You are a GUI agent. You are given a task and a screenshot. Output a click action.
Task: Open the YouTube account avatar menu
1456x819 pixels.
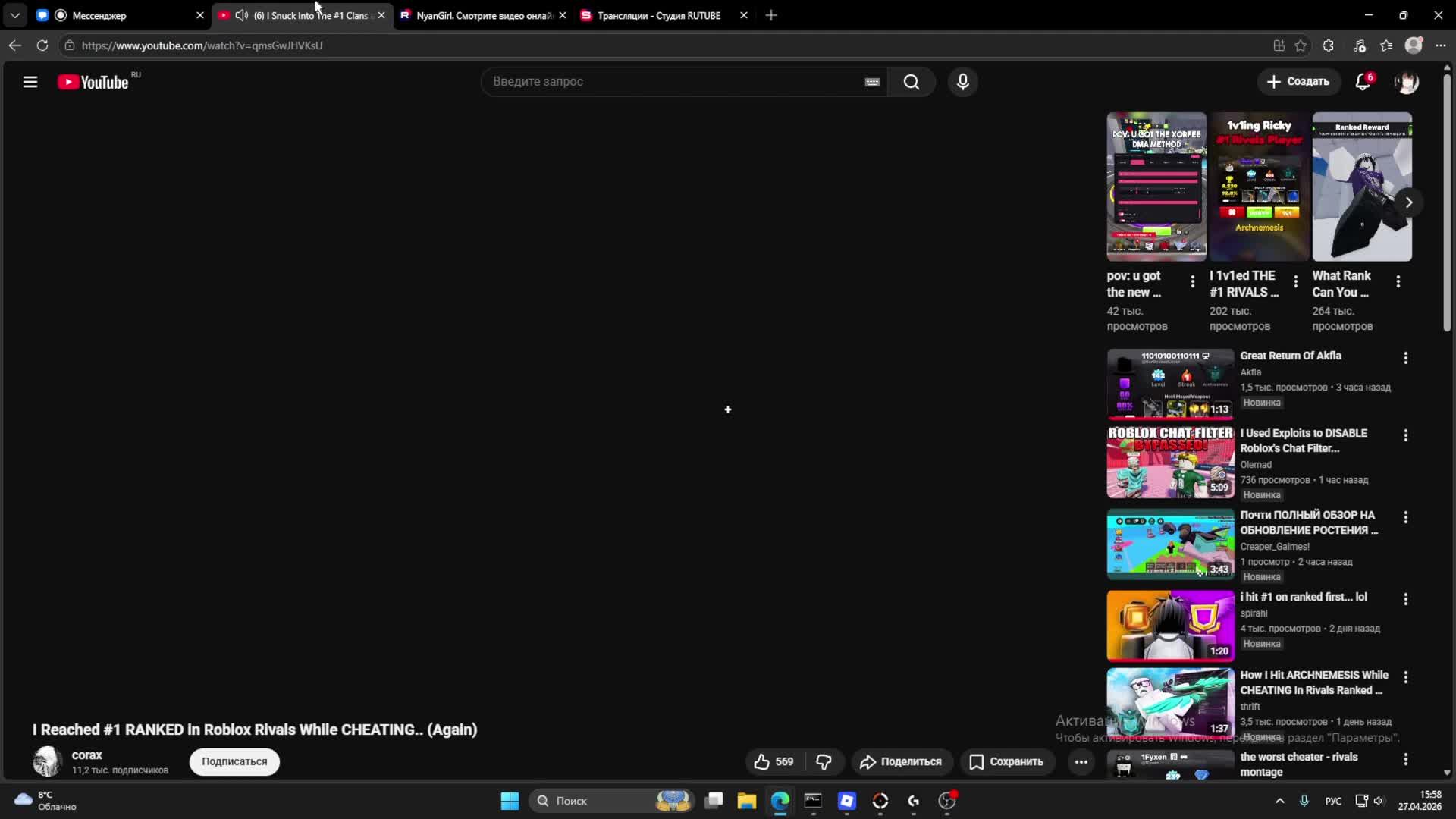pos(1406,82)
